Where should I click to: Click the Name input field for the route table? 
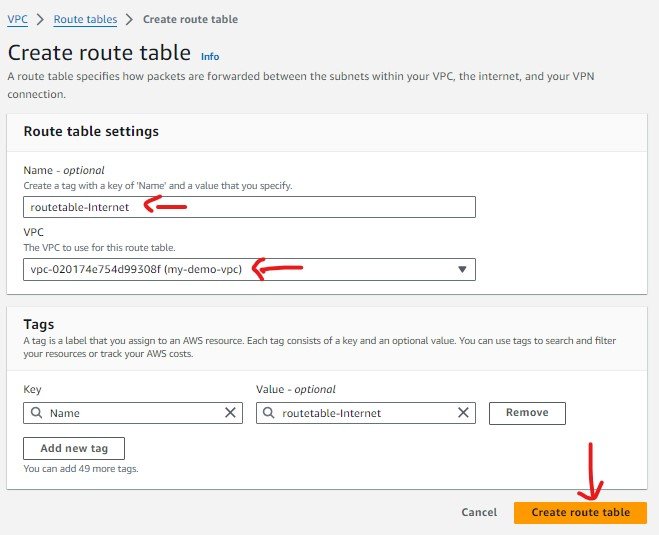click(249, 207)
